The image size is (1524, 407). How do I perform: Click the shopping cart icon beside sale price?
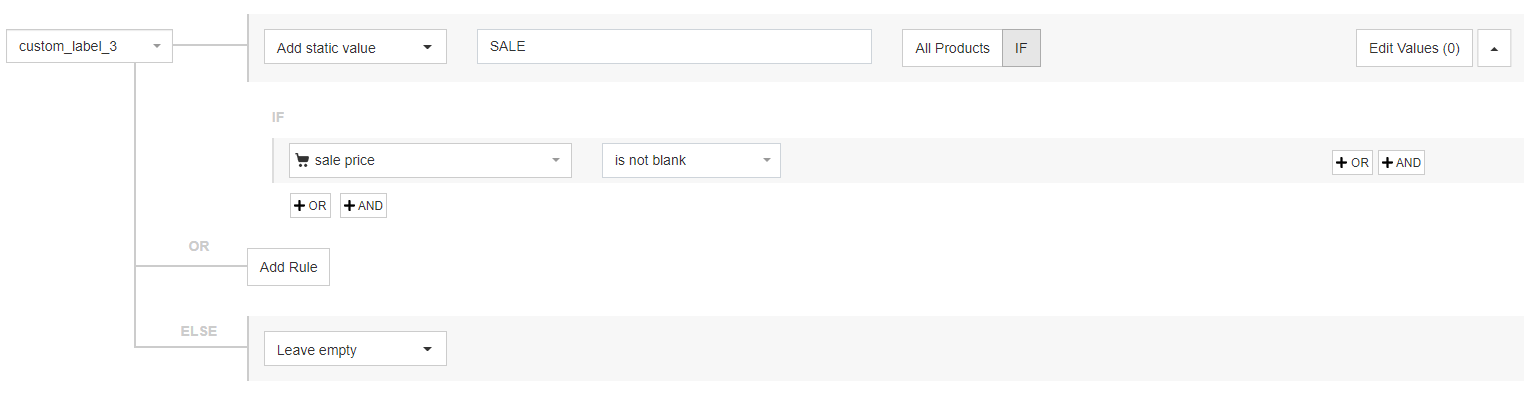coord(302,160)
